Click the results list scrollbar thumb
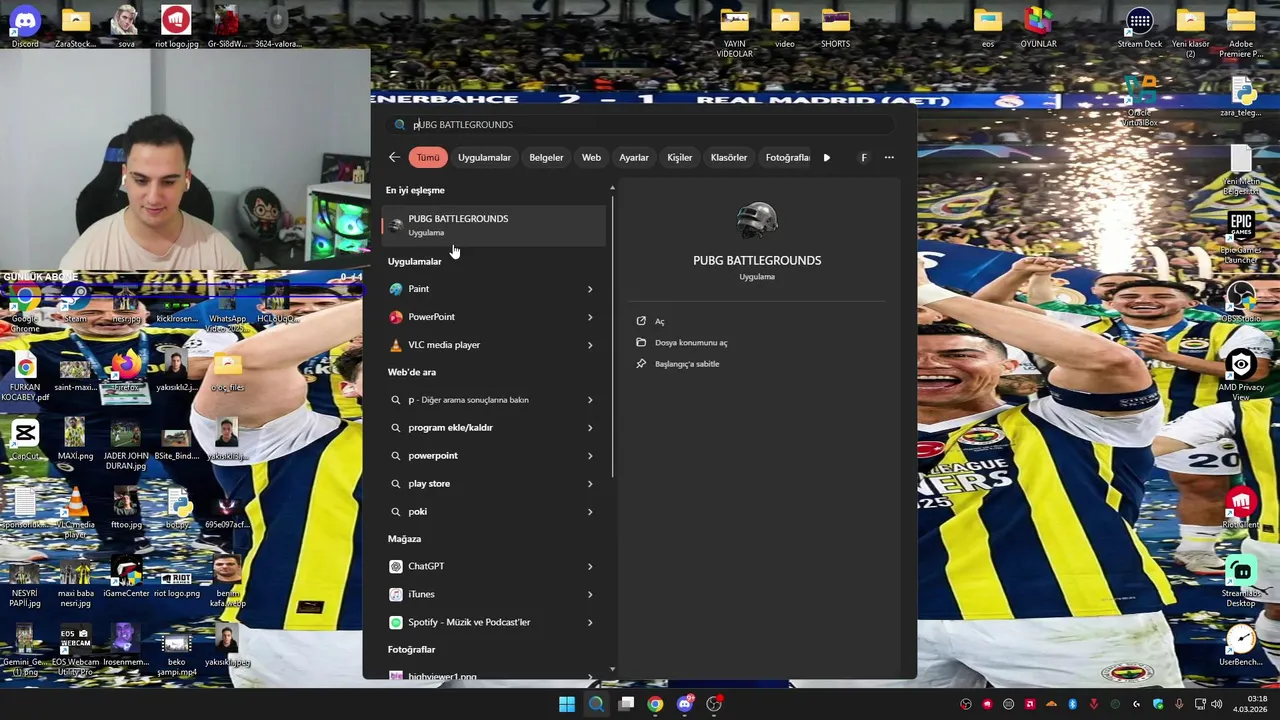Screen dimensions: 1280x720 (x=612, y=337)
